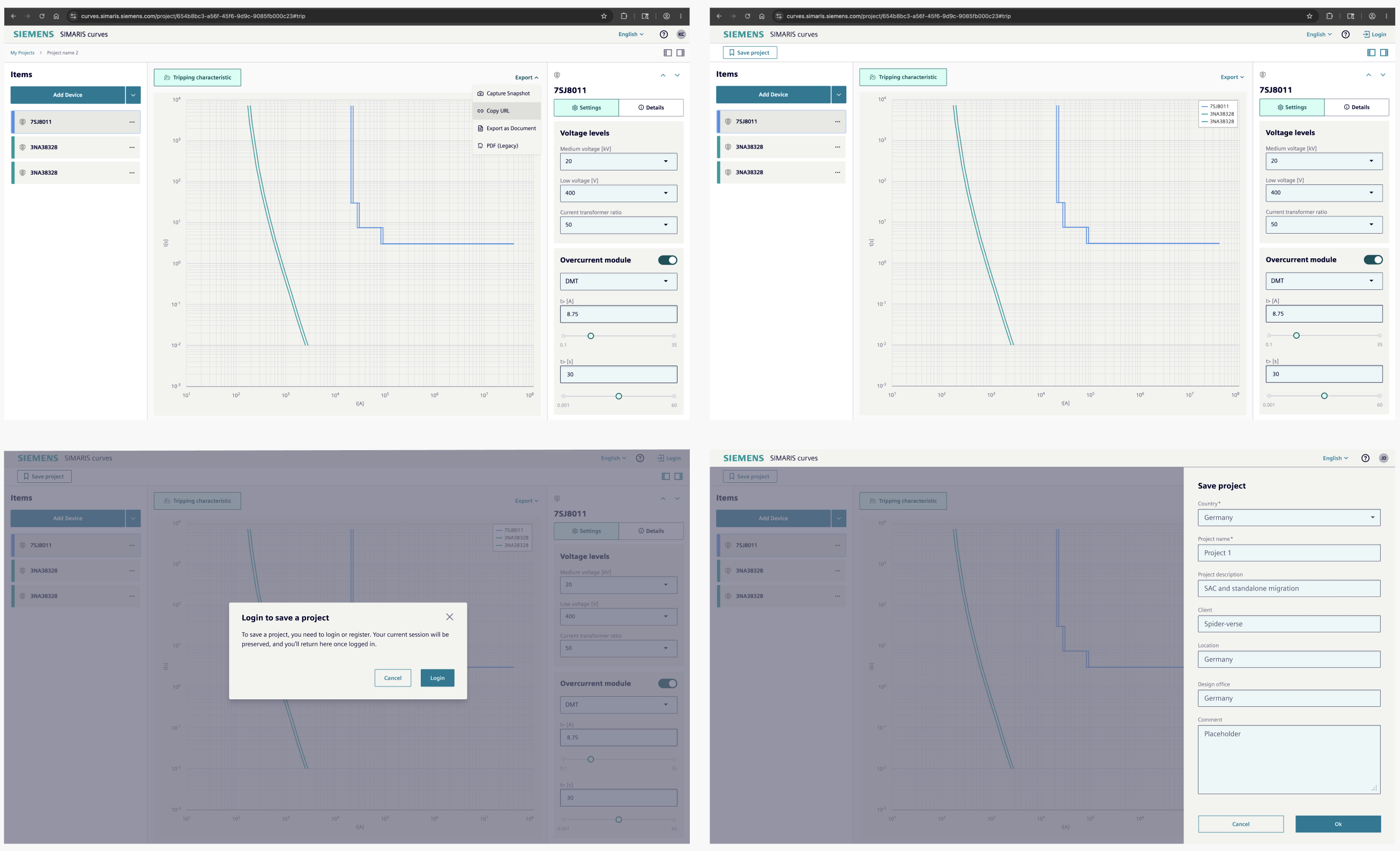Click Add Device button in top-left window
Screen dimensions: 1400x851
68,95
